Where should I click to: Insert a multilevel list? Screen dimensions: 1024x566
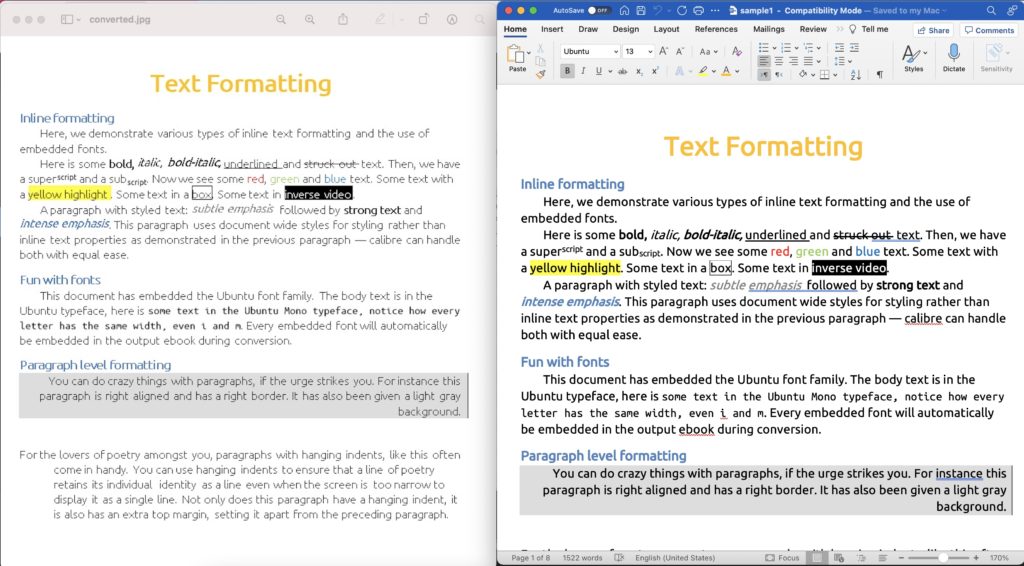point(808,48)
